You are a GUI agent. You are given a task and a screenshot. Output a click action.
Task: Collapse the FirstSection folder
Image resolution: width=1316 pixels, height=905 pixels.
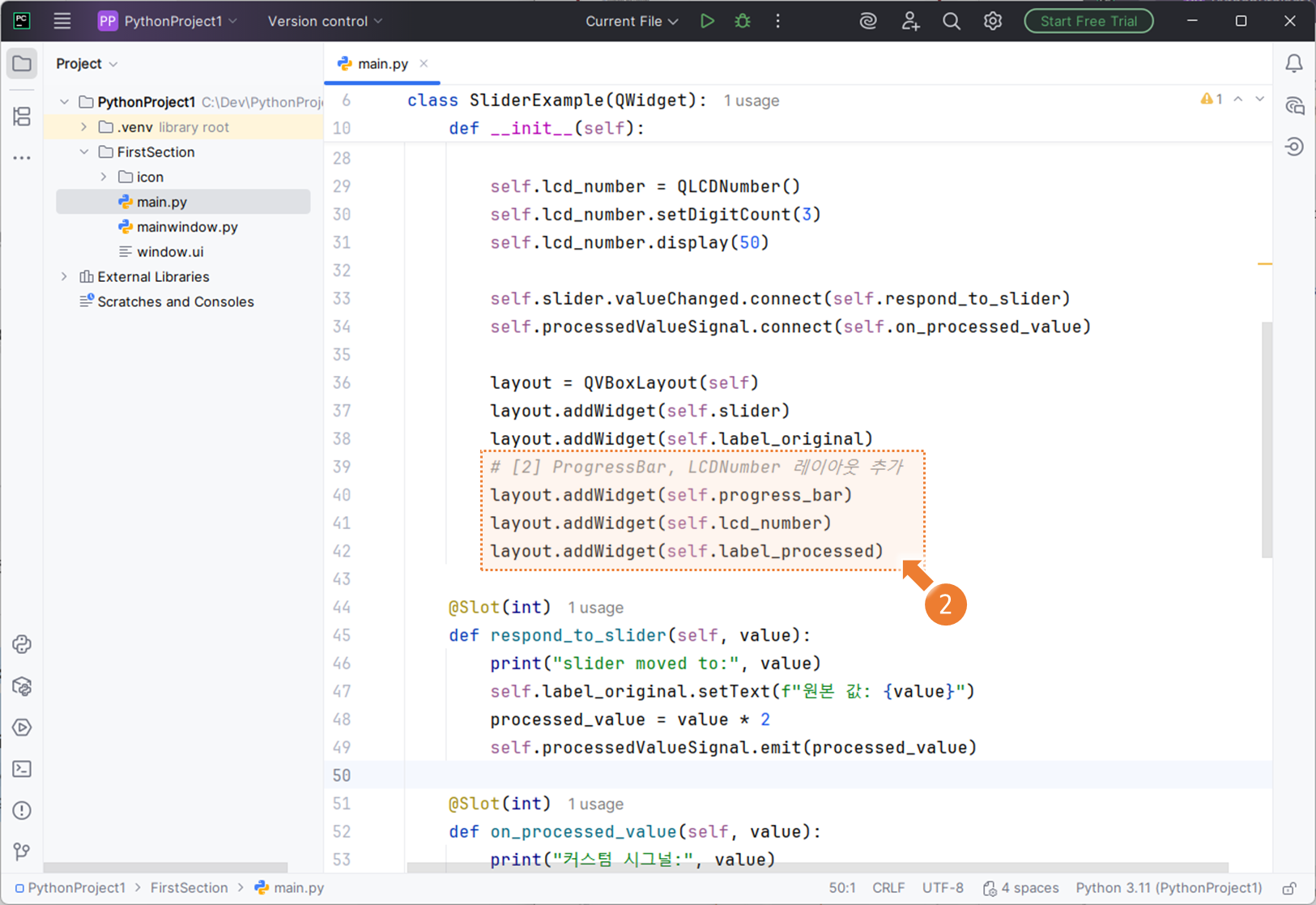coord(84,152)
